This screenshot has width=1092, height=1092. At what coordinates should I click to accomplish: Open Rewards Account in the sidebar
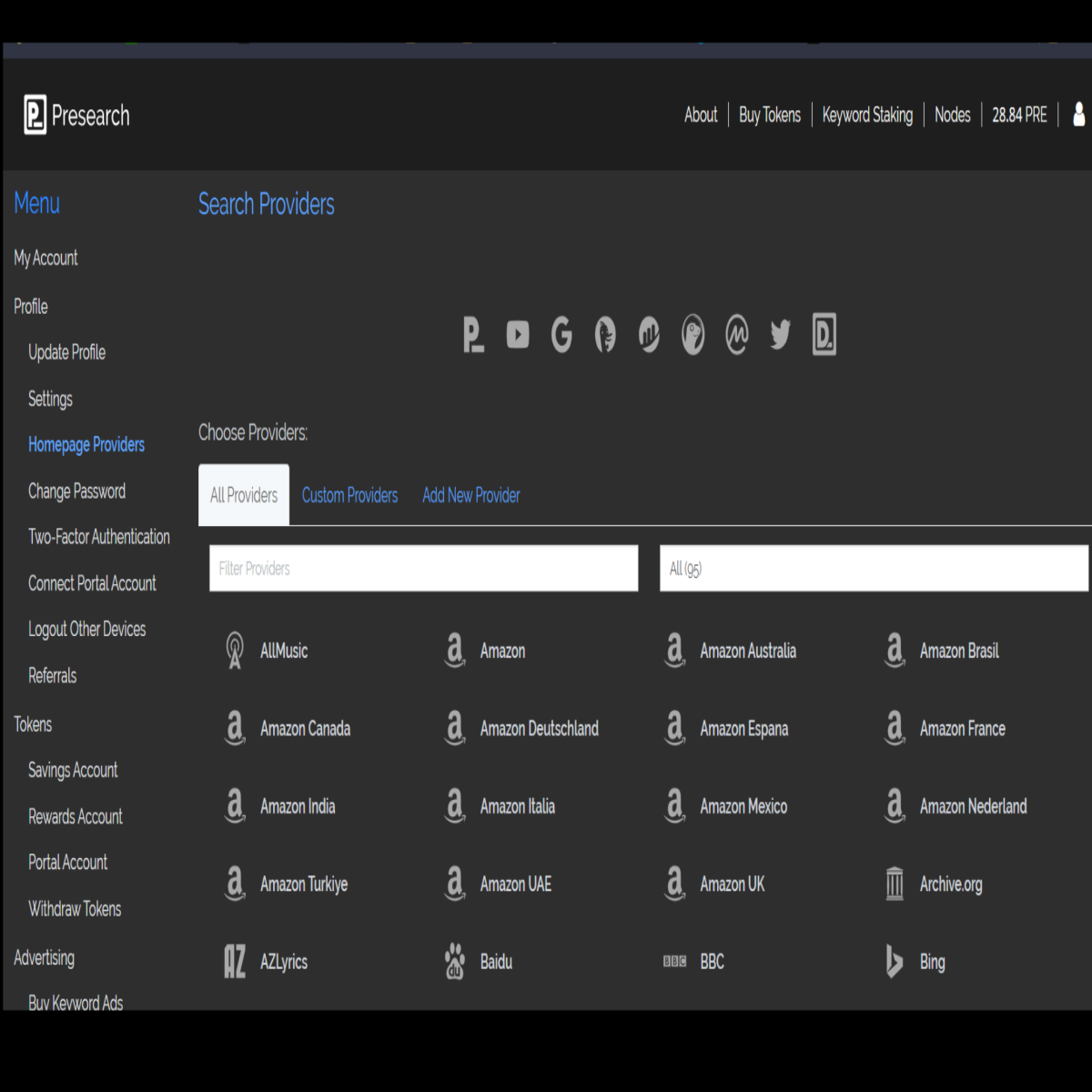(75, 816)
